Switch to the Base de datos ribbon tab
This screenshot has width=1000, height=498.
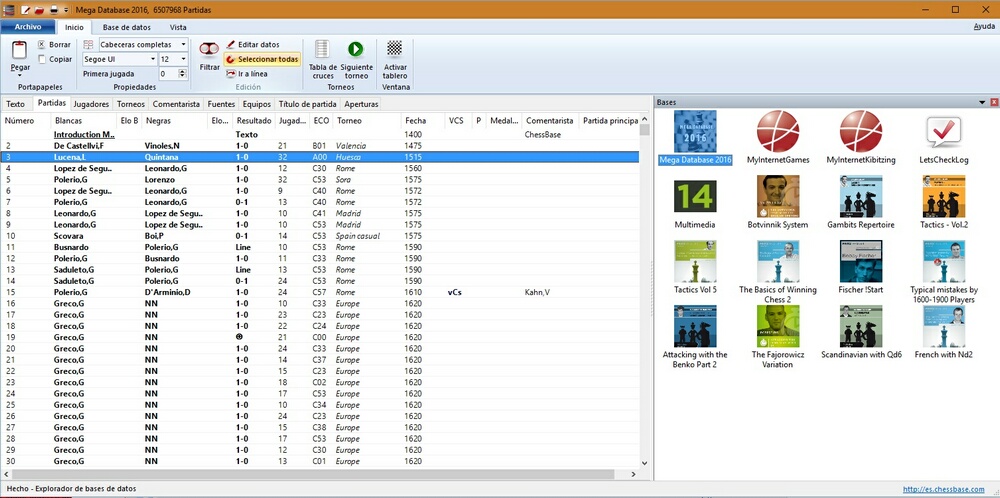pos(126,27)
